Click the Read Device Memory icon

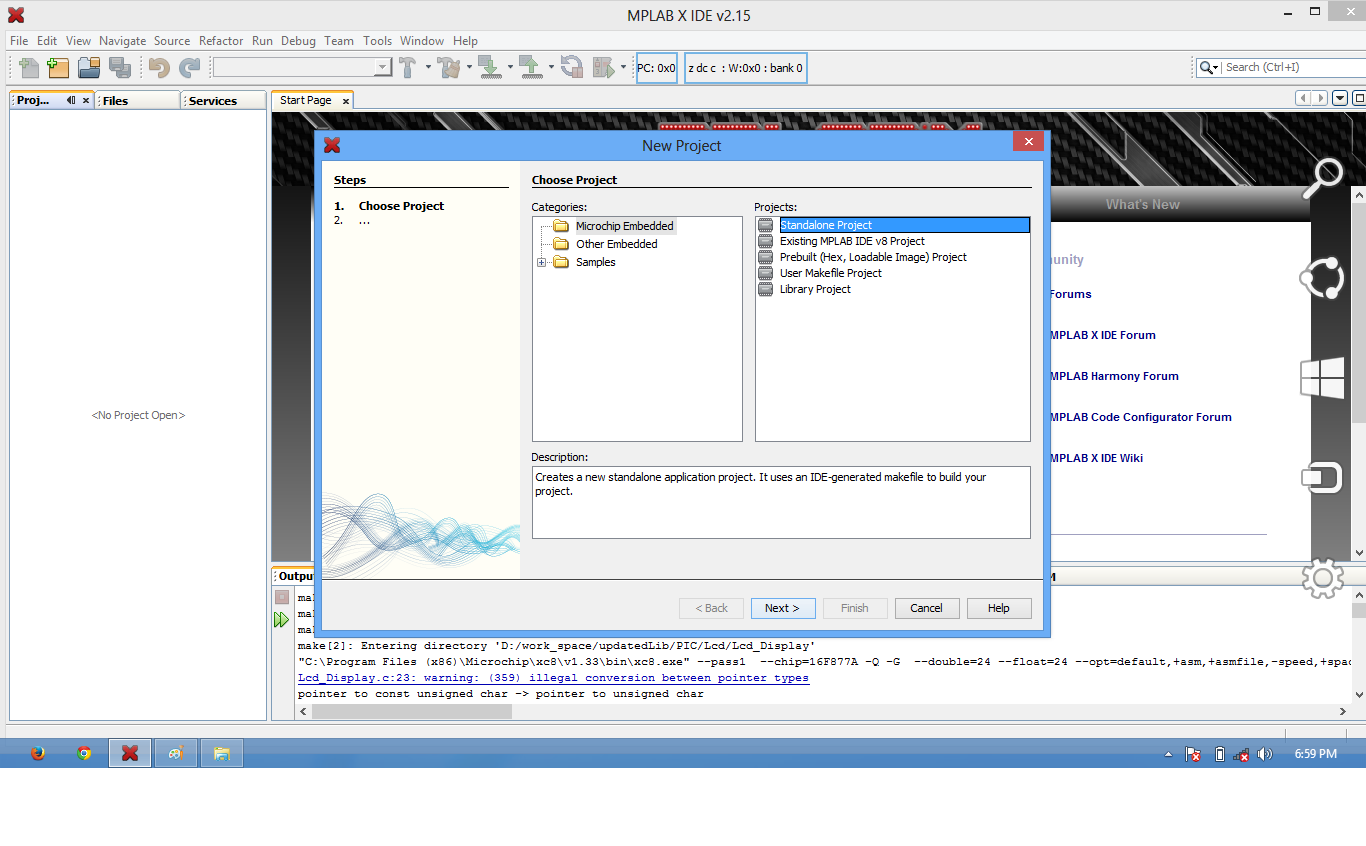tap(530, 67)
